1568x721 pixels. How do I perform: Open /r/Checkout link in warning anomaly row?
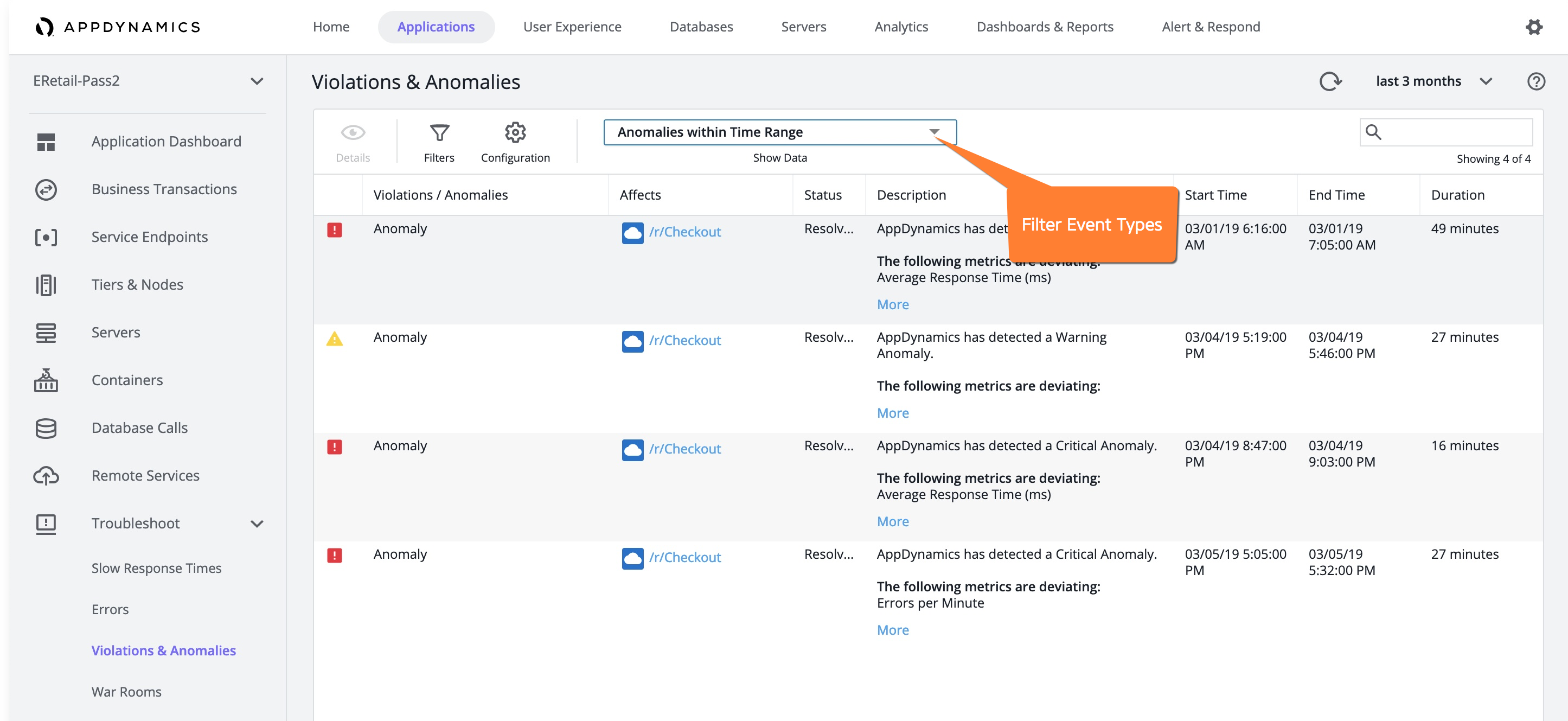click(685, 340)
